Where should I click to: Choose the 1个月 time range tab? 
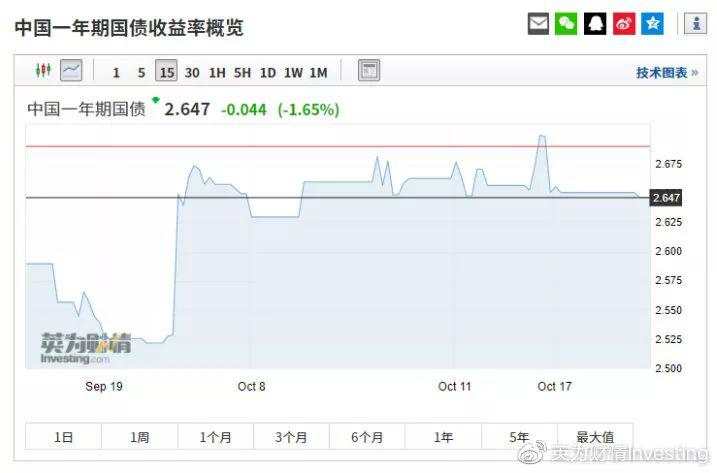click(x=215, y=437)
